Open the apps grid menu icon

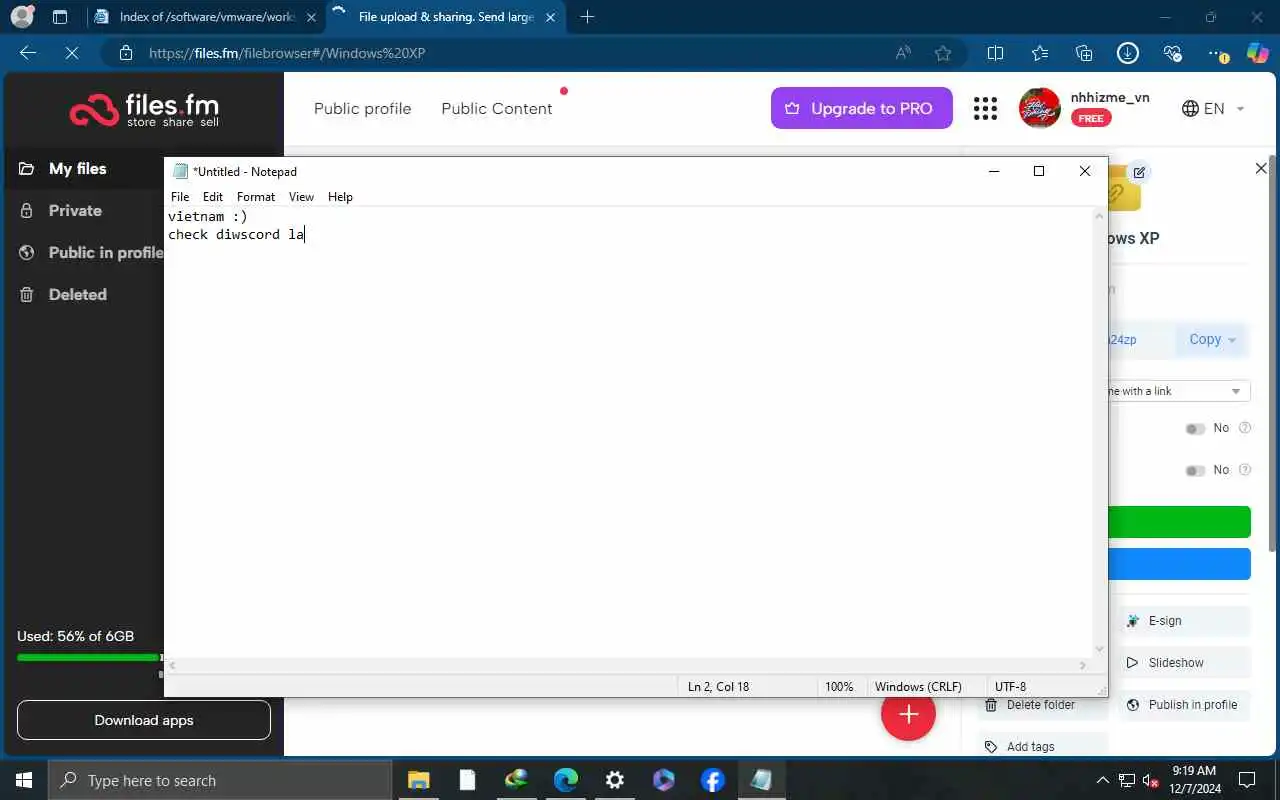[985, 108]
